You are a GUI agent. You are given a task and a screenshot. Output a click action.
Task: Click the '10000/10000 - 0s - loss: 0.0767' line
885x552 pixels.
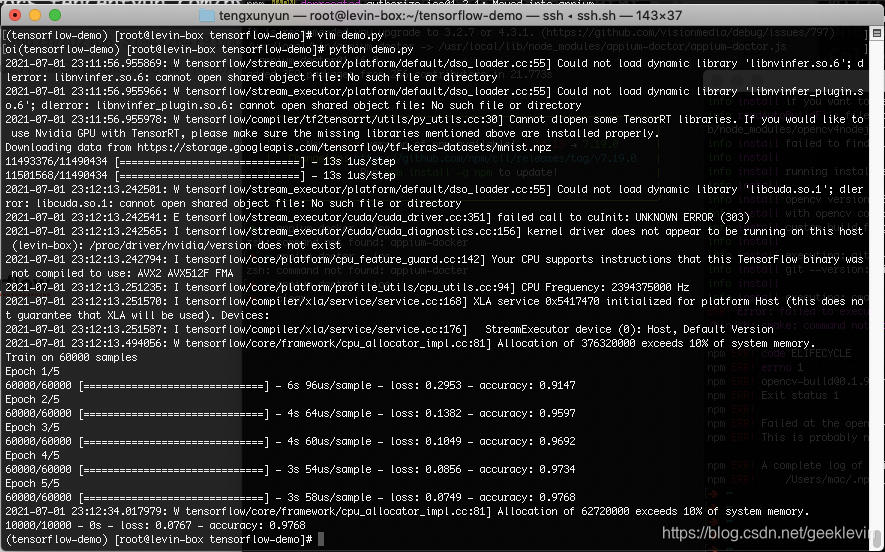(x=155, y=525)
